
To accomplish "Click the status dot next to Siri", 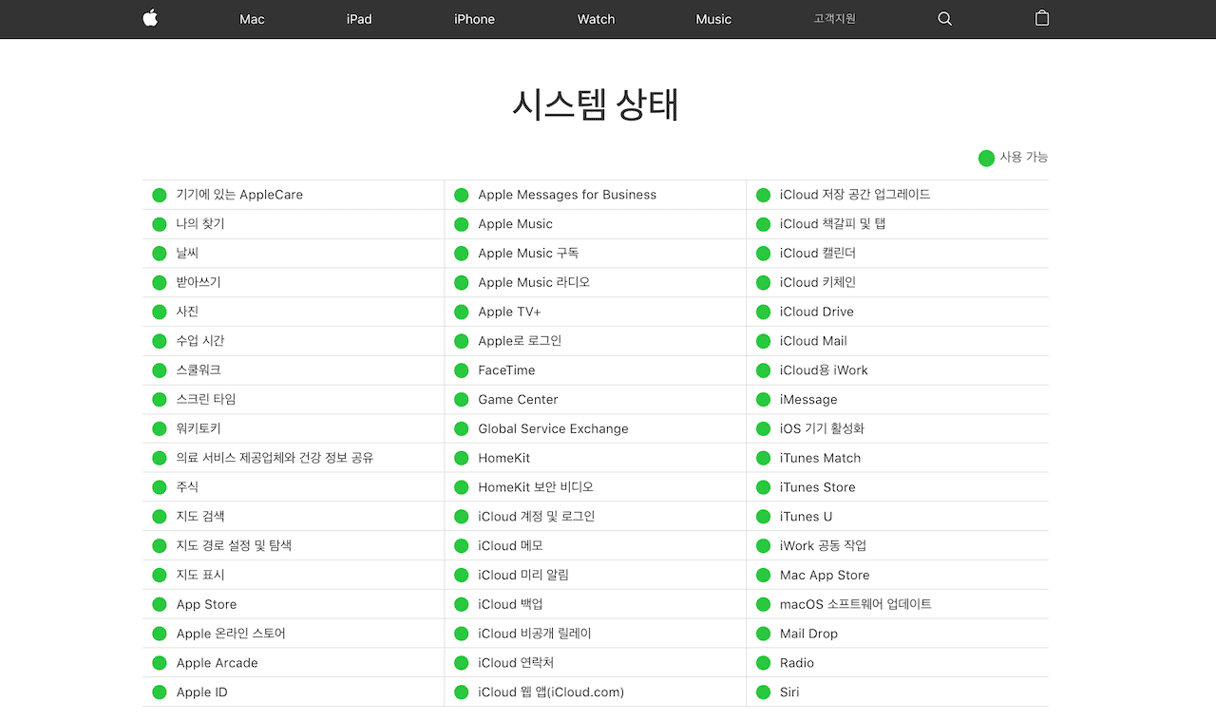I will coord(763,692).
